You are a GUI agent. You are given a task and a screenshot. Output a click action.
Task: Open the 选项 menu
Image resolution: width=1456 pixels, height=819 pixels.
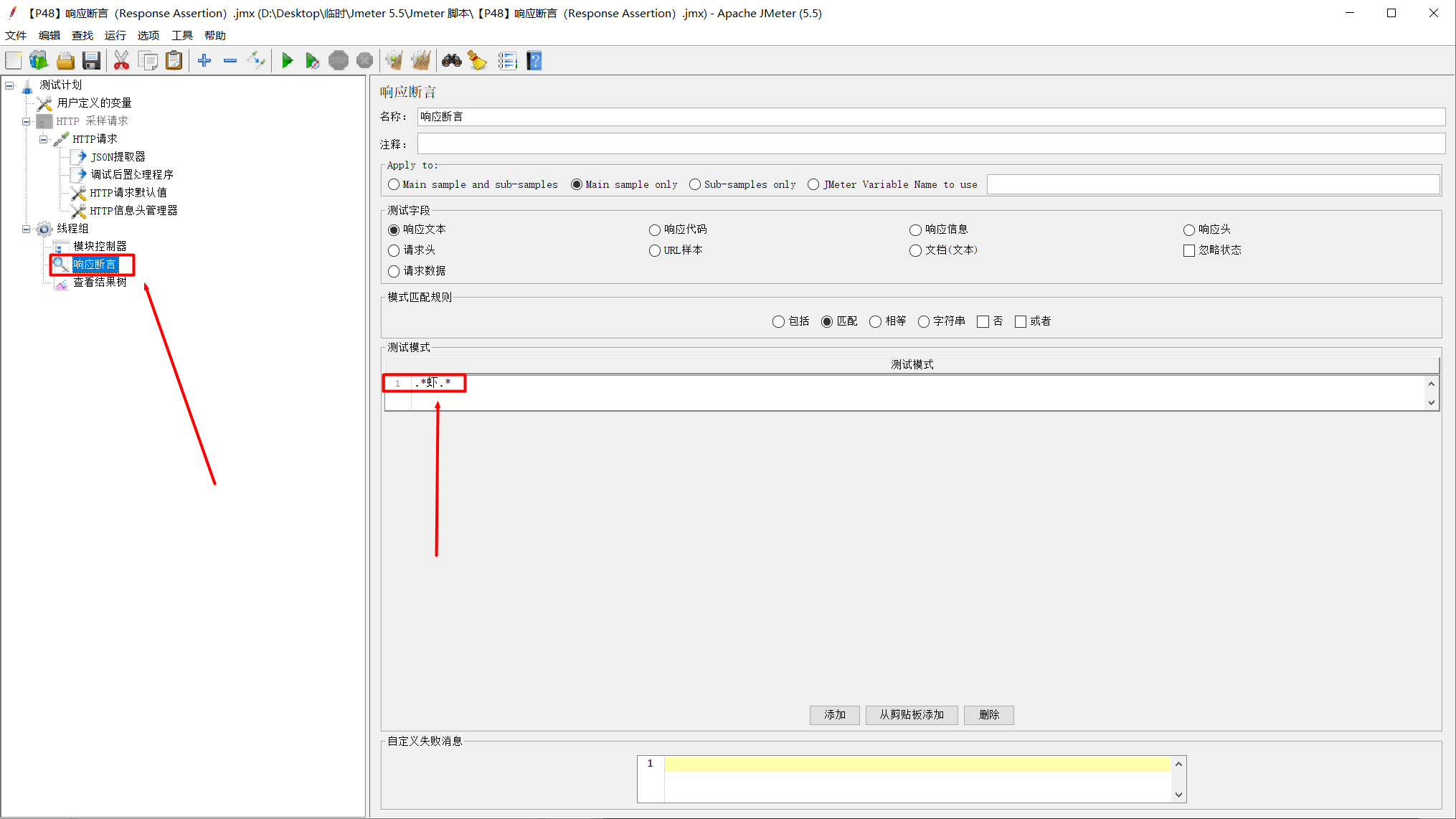coord(148,35)
